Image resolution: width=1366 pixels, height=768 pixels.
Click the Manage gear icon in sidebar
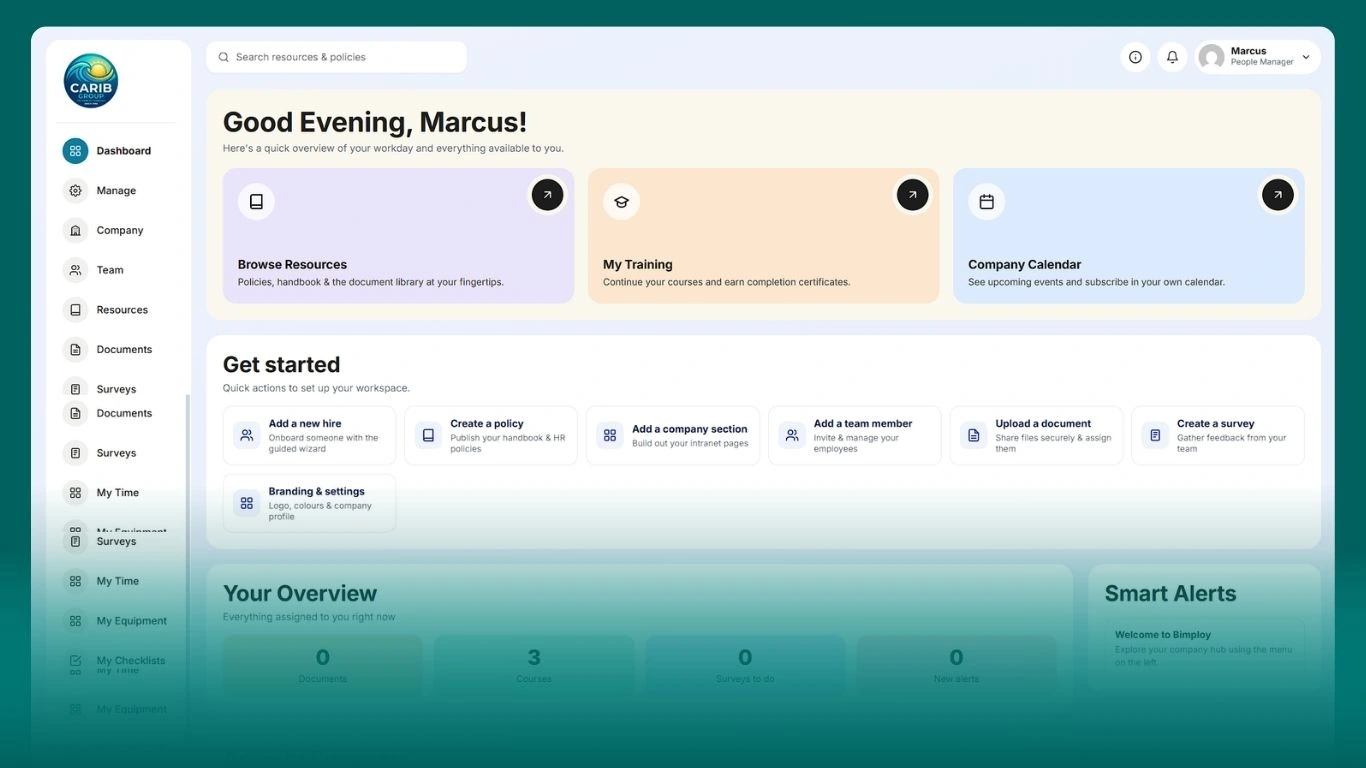75,191
